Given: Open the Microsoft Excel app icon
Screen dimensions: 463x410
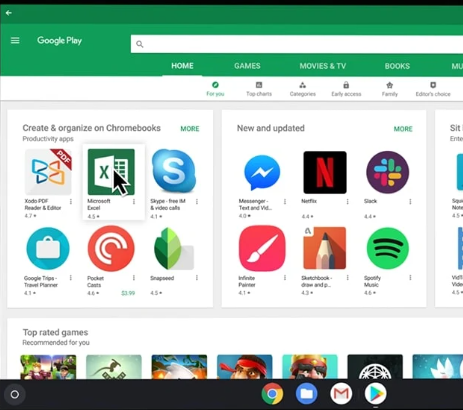Looking at the screenshot, I should pos(111,172).
